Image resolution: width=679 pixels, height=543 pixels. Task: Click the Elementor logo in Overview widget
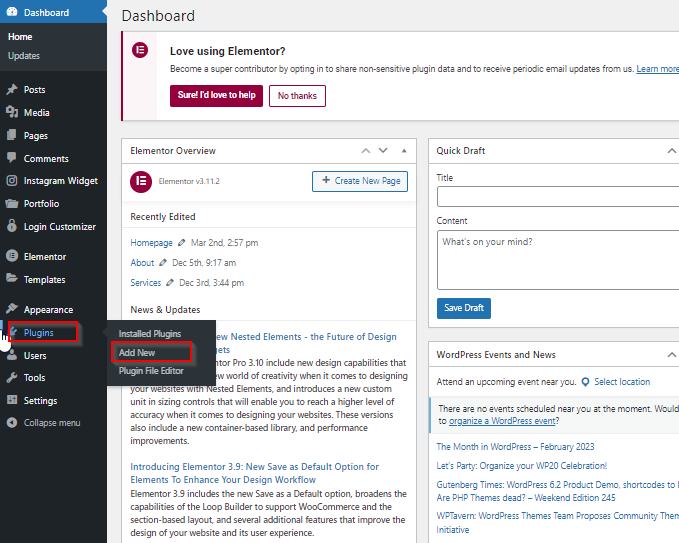pyautogui.click(x=141, y=181)
